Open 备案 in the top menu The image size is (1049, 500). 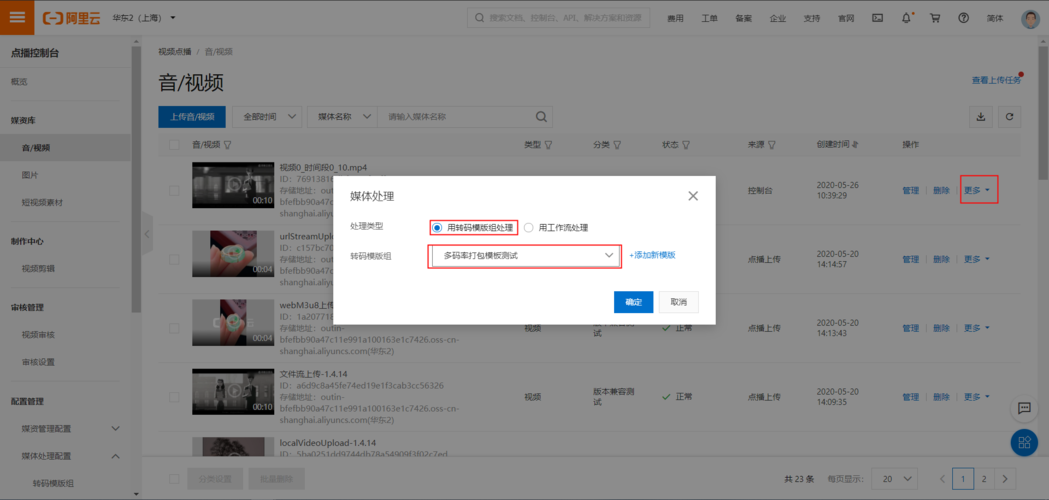[x=743, y=18]
